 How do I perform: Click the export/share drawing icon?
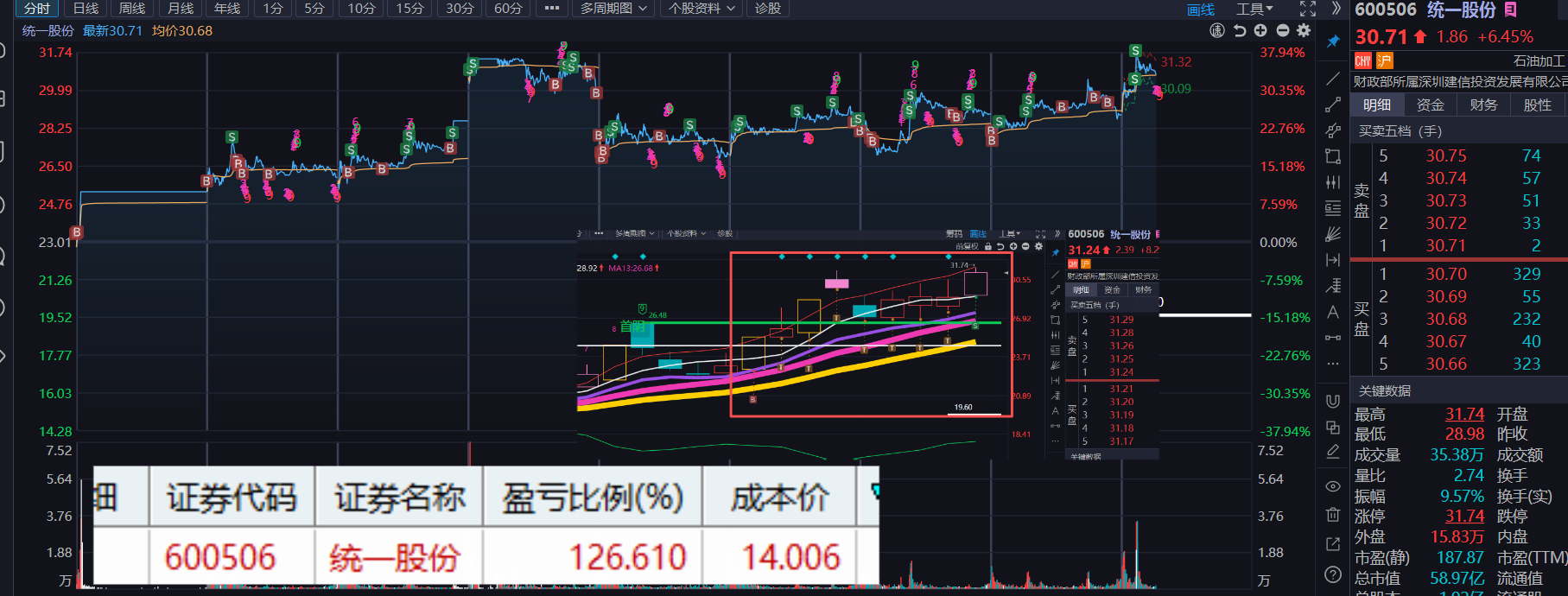1333,544
